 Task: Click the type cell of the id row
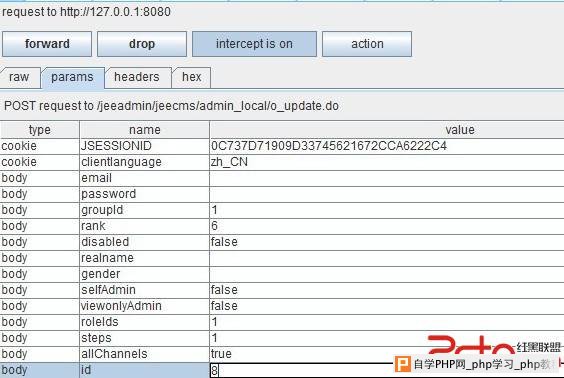pos(40,370)
